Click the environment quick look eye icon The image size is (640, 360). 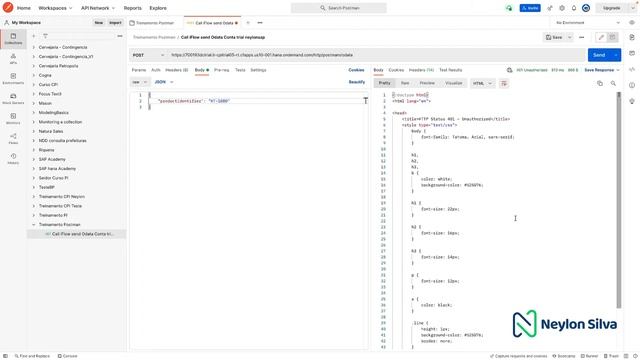(x=632, y=23)
